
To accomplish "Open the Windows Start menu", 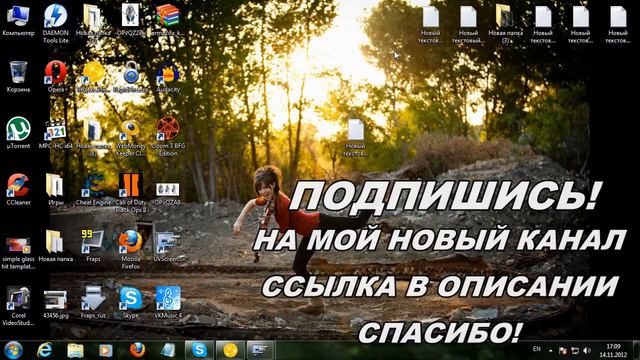I will [13, 350].
